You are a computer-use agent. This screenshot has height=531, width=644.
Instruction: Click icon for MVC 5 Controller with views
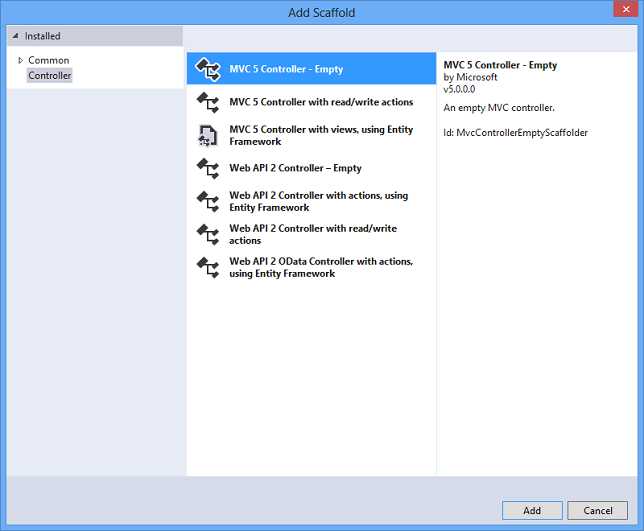(x=208, y=135)
